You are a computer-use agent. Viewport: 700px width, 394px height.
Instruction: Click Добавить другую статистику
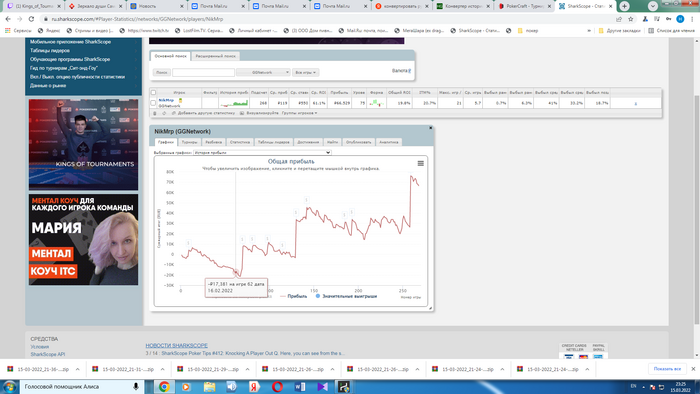[204, 113]
